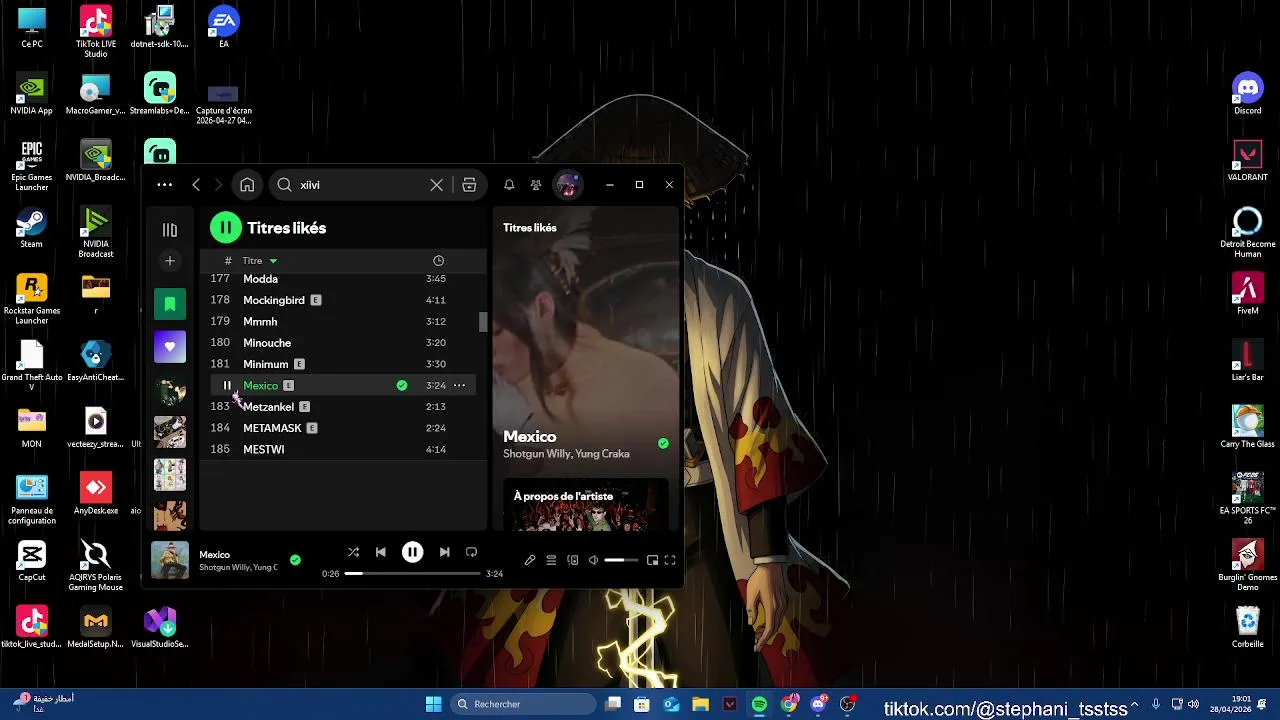The image size is (1280, 720).
Task: Open Mexico title in now-playing panel
Action: (529, 436)
